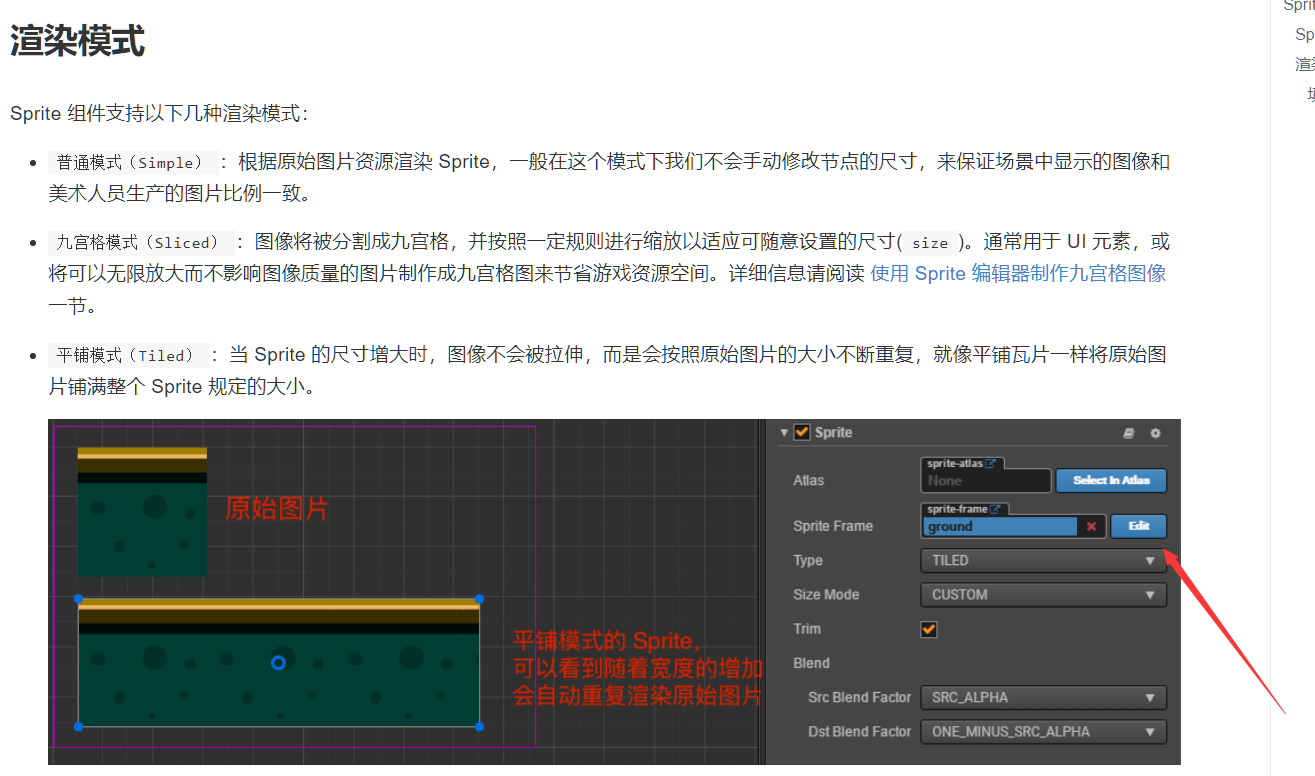The height and width of the screenshot is (776, 1315).
Task: Toggle the Trim checkbox
Action: coord(929,629)
